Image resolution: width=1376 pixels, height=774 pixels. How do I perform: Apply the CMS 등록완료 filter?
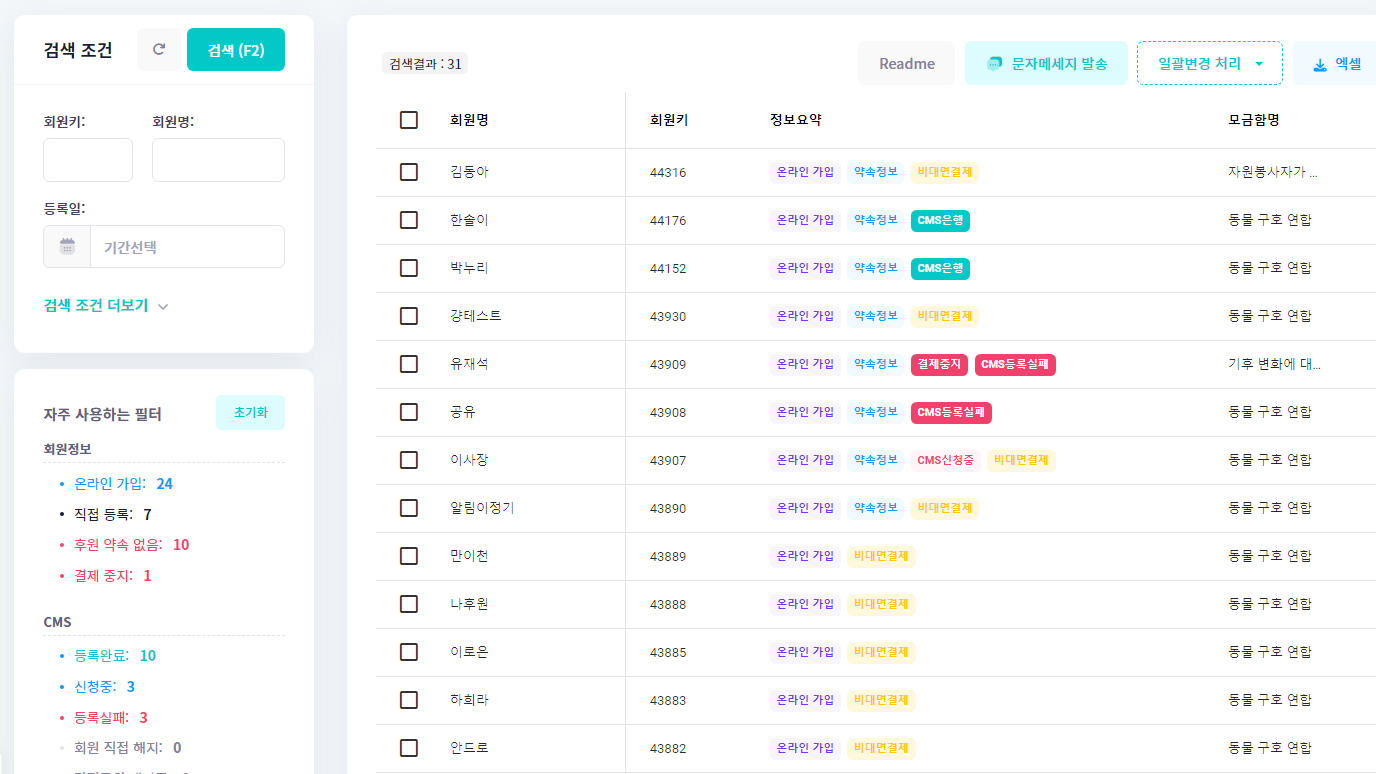coord(101,656)
